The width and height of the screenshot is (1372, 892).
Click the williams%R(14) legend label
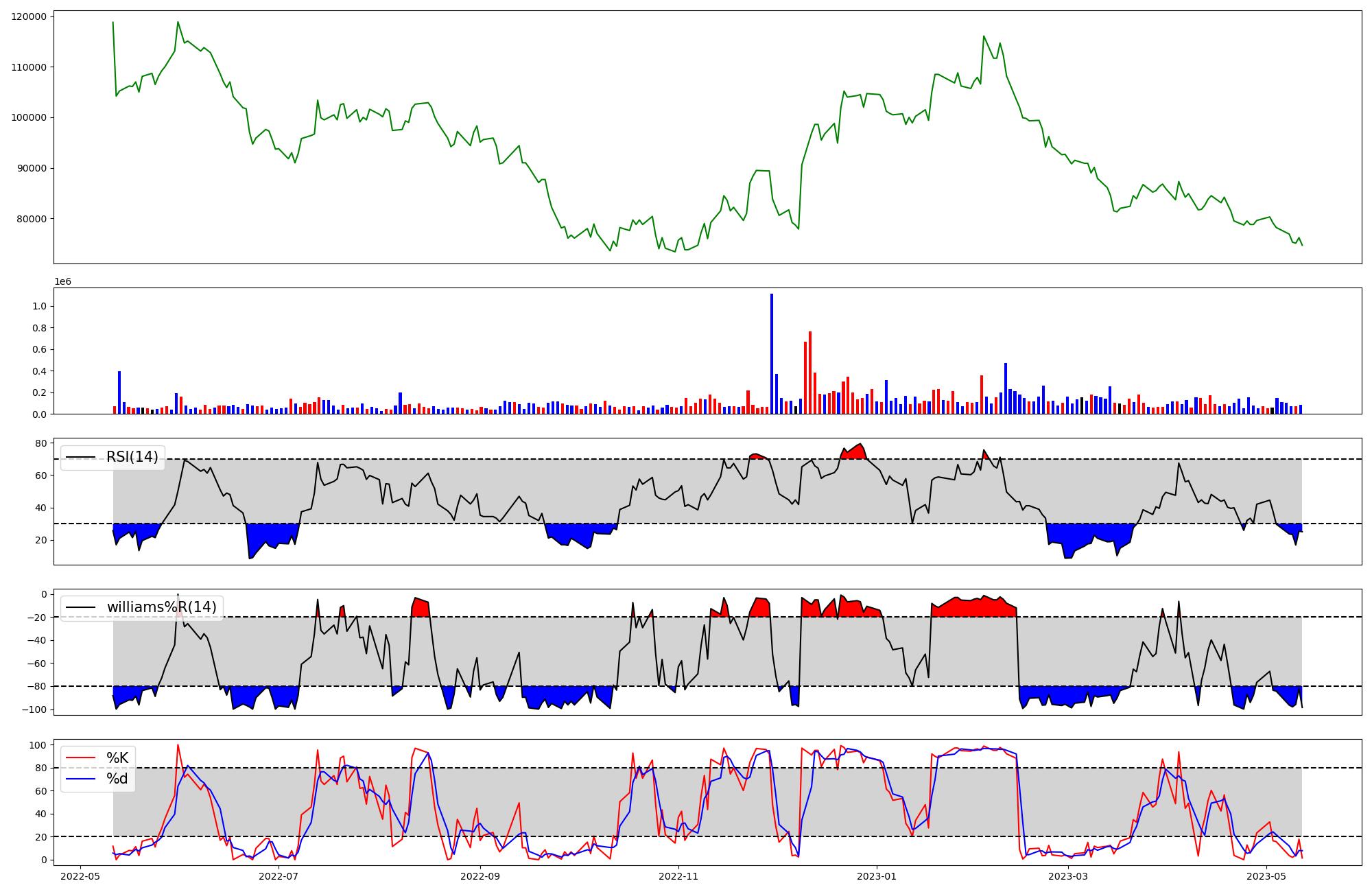(x=161, y=607)
